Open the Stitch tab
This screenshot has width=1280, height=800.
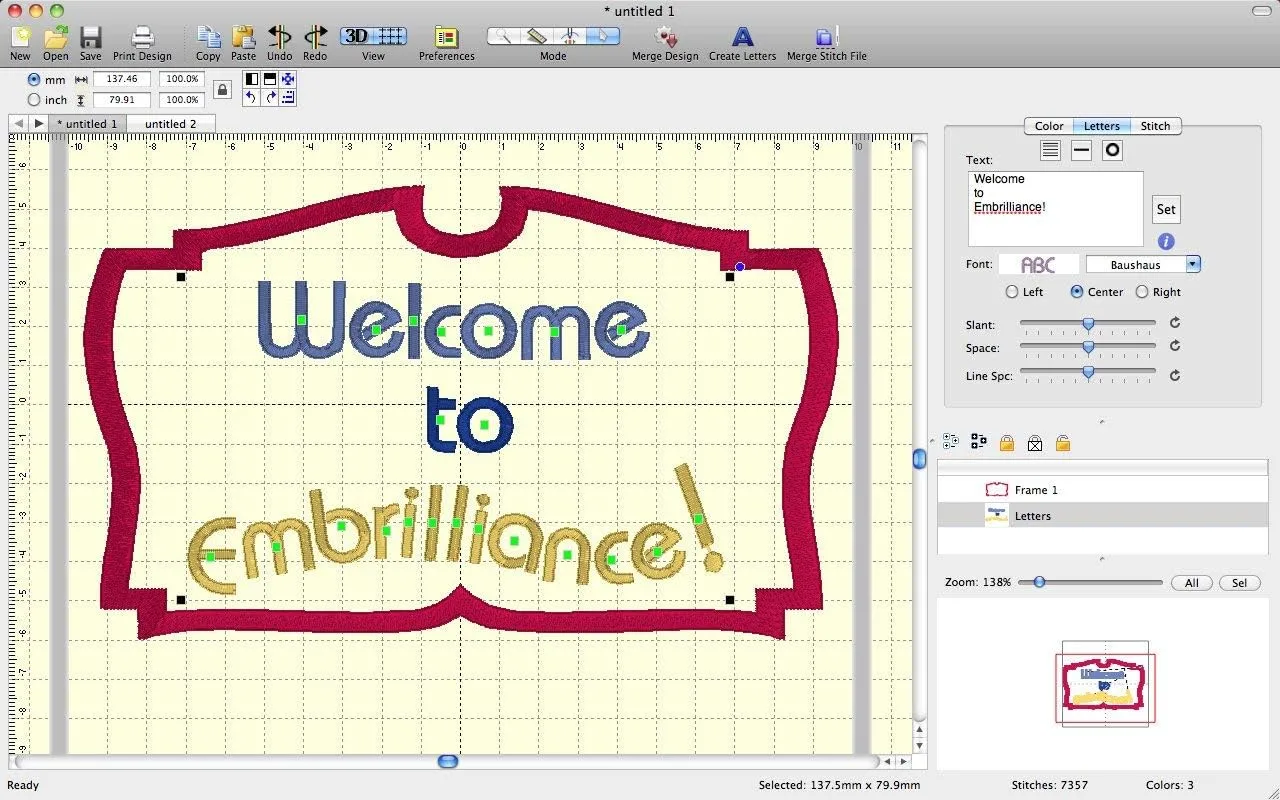(x=1155, y=126)
